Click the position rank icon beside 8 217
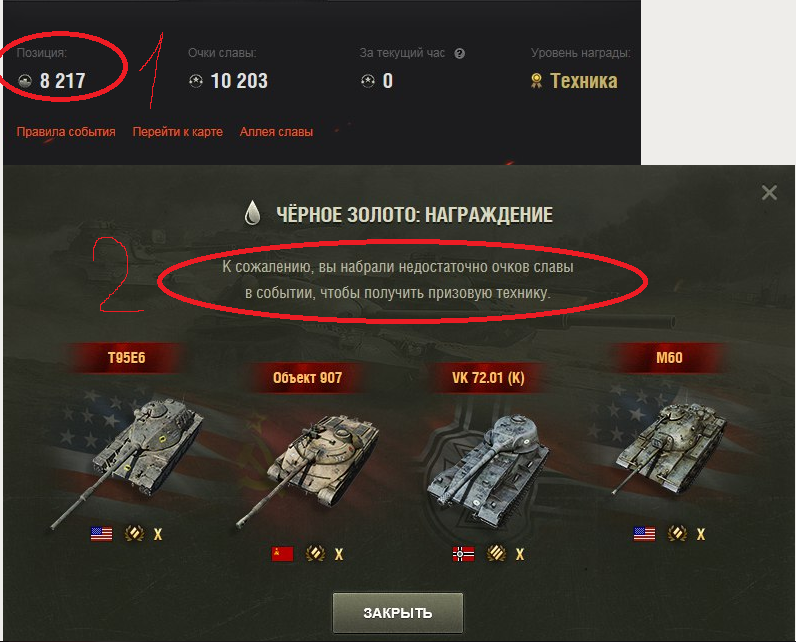Screen dimensions: 796x642 pyautogui.click(x=24, y=81)
